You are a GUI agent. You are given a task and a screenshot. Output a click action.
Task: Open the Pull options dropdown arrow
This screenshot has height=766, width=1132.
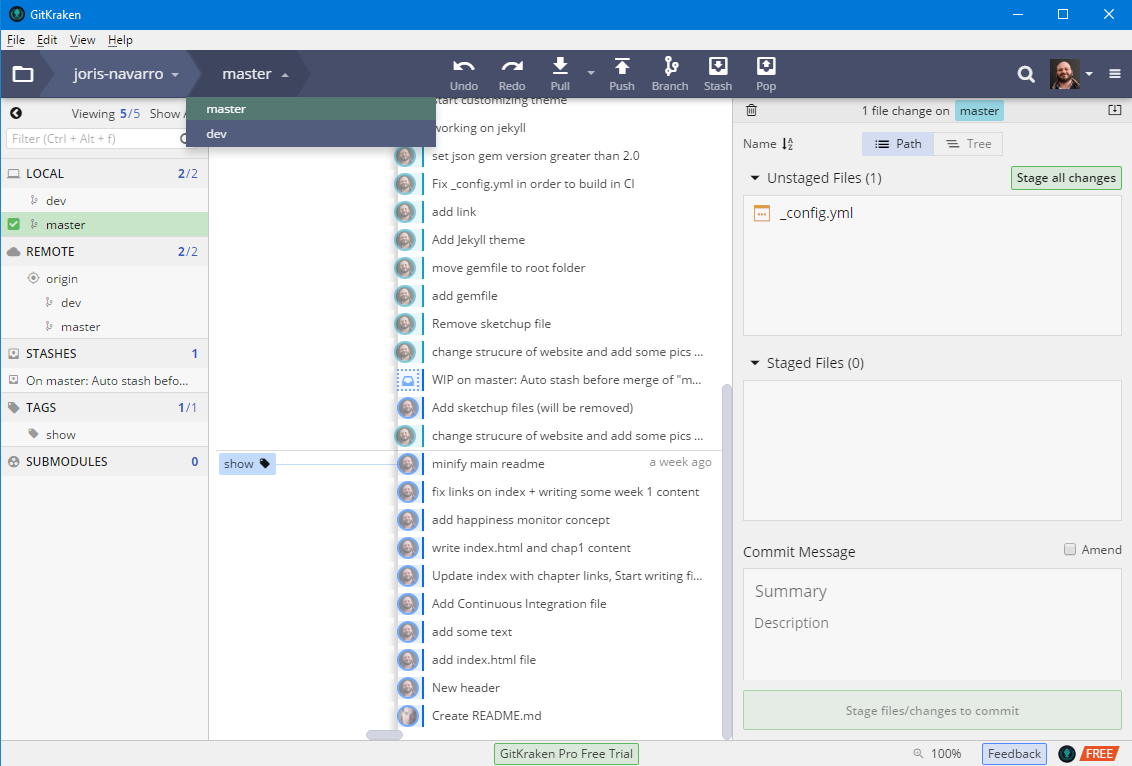(x=591, y=73)
